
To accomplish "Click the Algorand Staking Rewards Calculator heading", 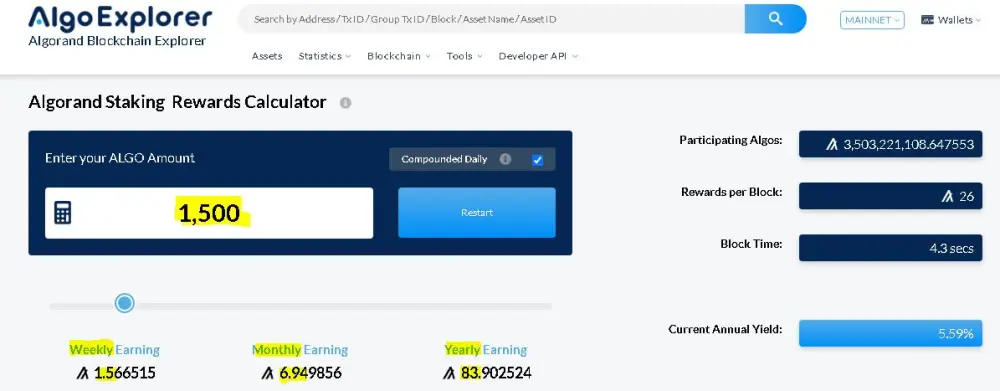I will click(177, 102).
